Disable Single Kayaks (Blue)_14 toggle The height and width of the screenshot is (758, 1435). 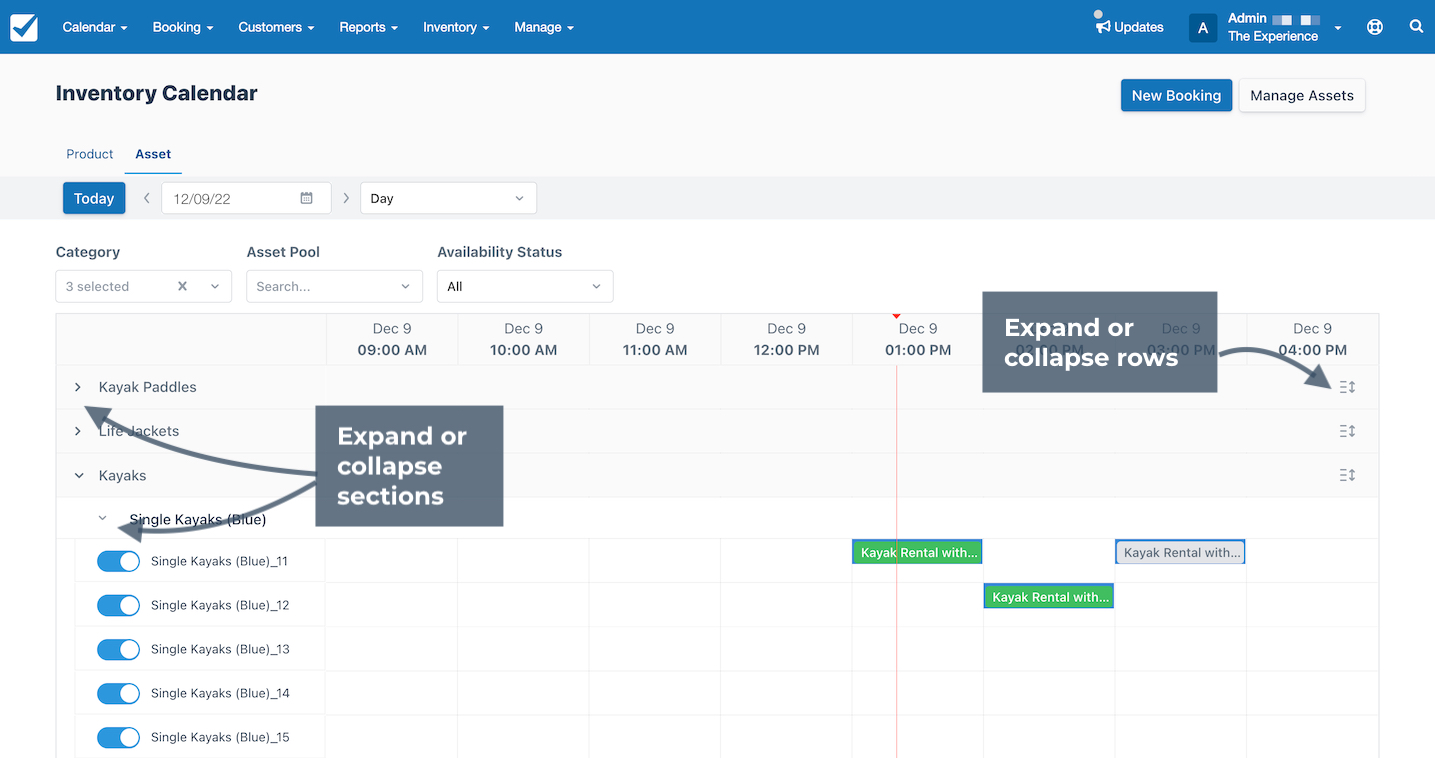point(118,693)
